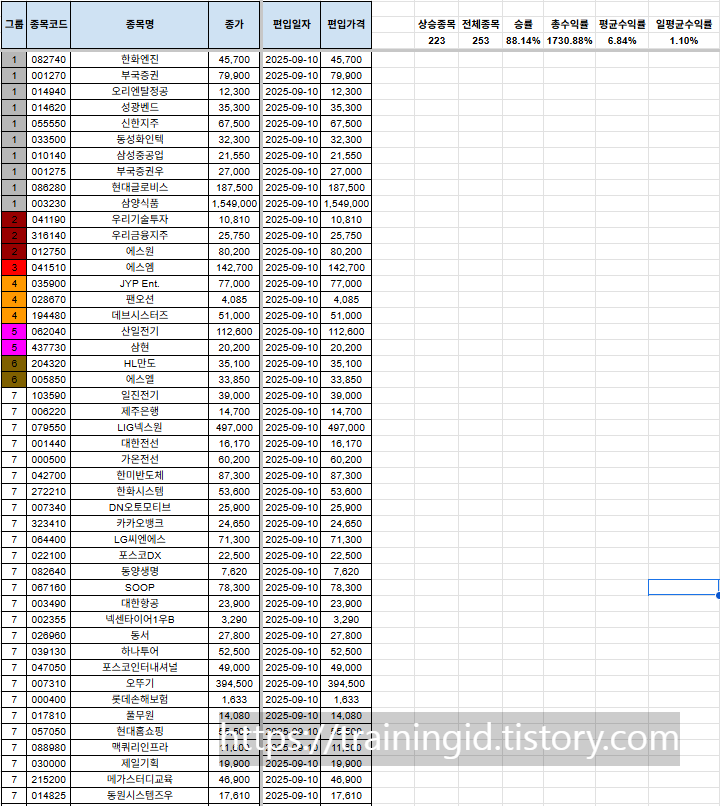Click the stock name 카카오뱅크
This screenshot has width=720, height=806.
coord(139,523)
